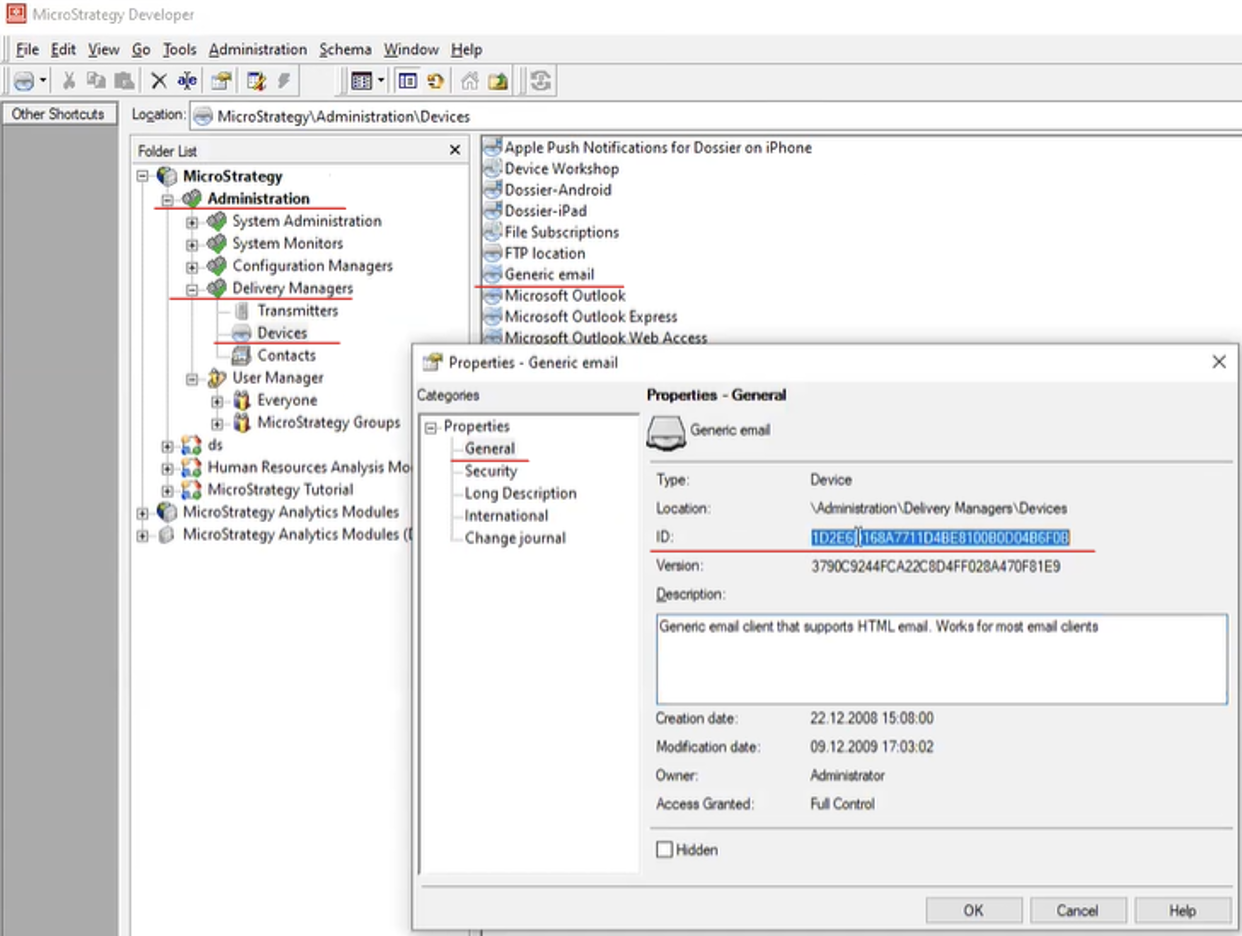The height and width of the screenshot is (936, 1242).
Task: Click the Refresh toolbar icon
Action: click(x=539, y=81)
